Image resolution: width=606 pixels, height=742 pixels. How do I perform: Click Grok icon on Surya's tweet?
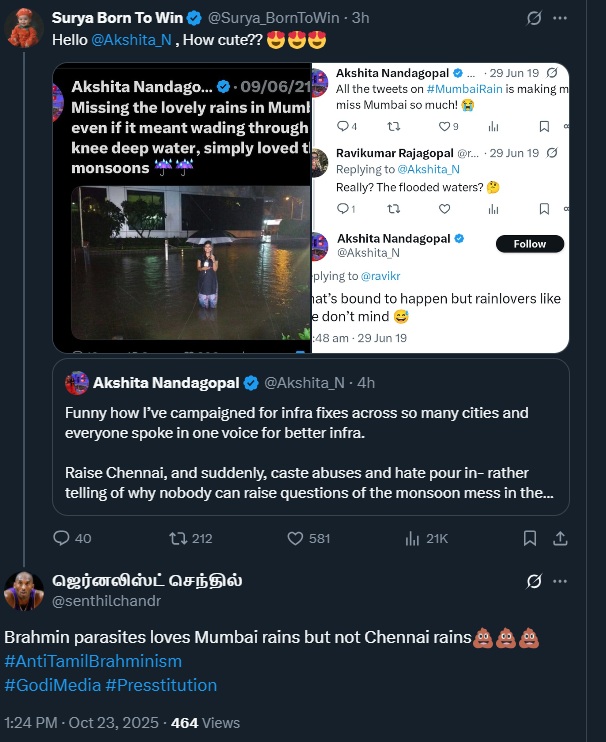tap(535, 18)
